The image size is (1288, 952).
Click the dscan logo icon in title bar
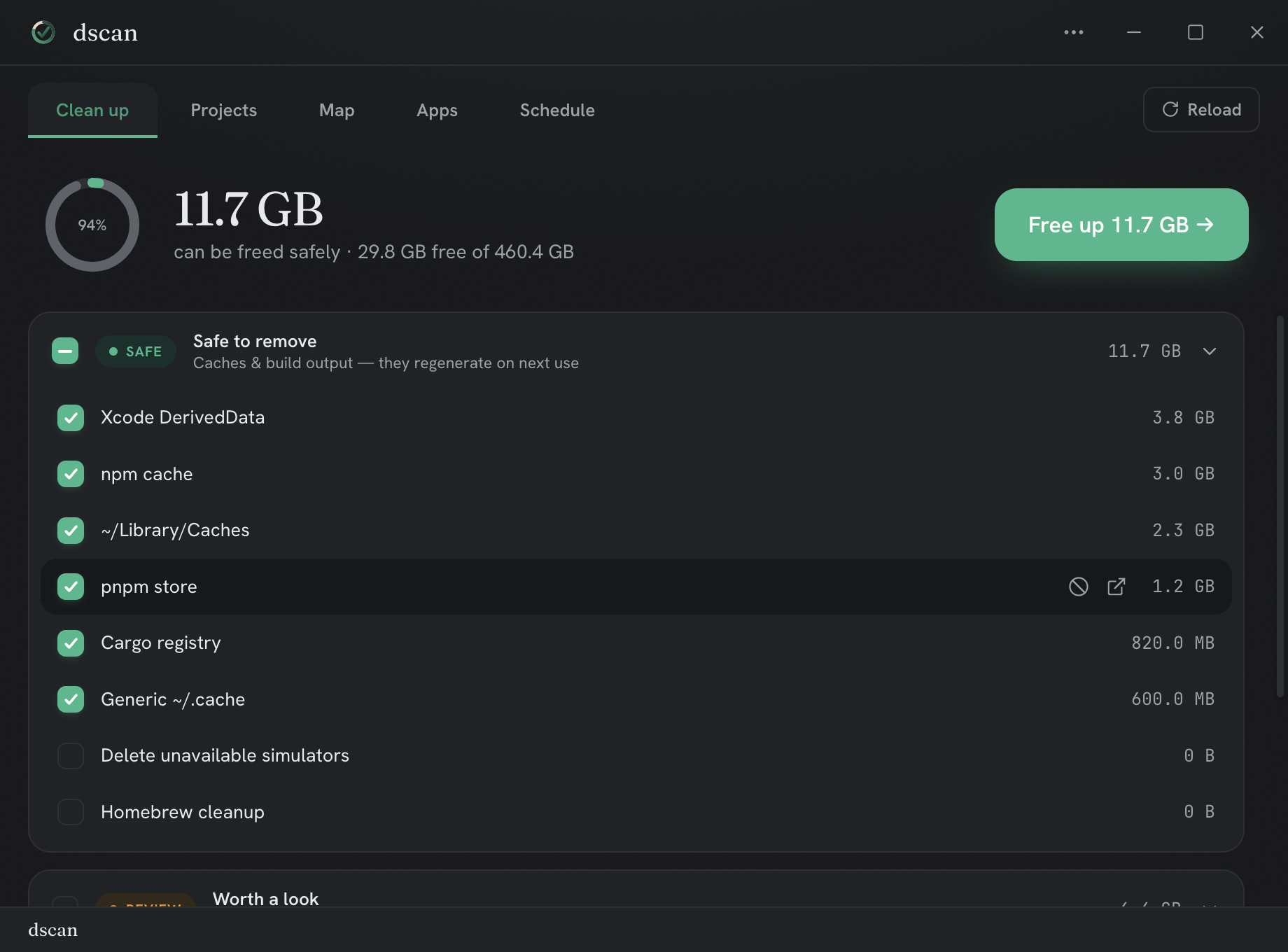43,32
